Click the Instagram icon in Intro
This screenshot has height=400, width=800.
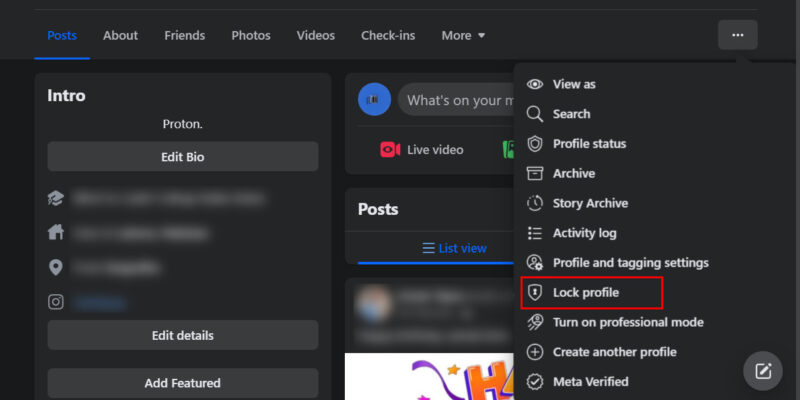point(56,303)
